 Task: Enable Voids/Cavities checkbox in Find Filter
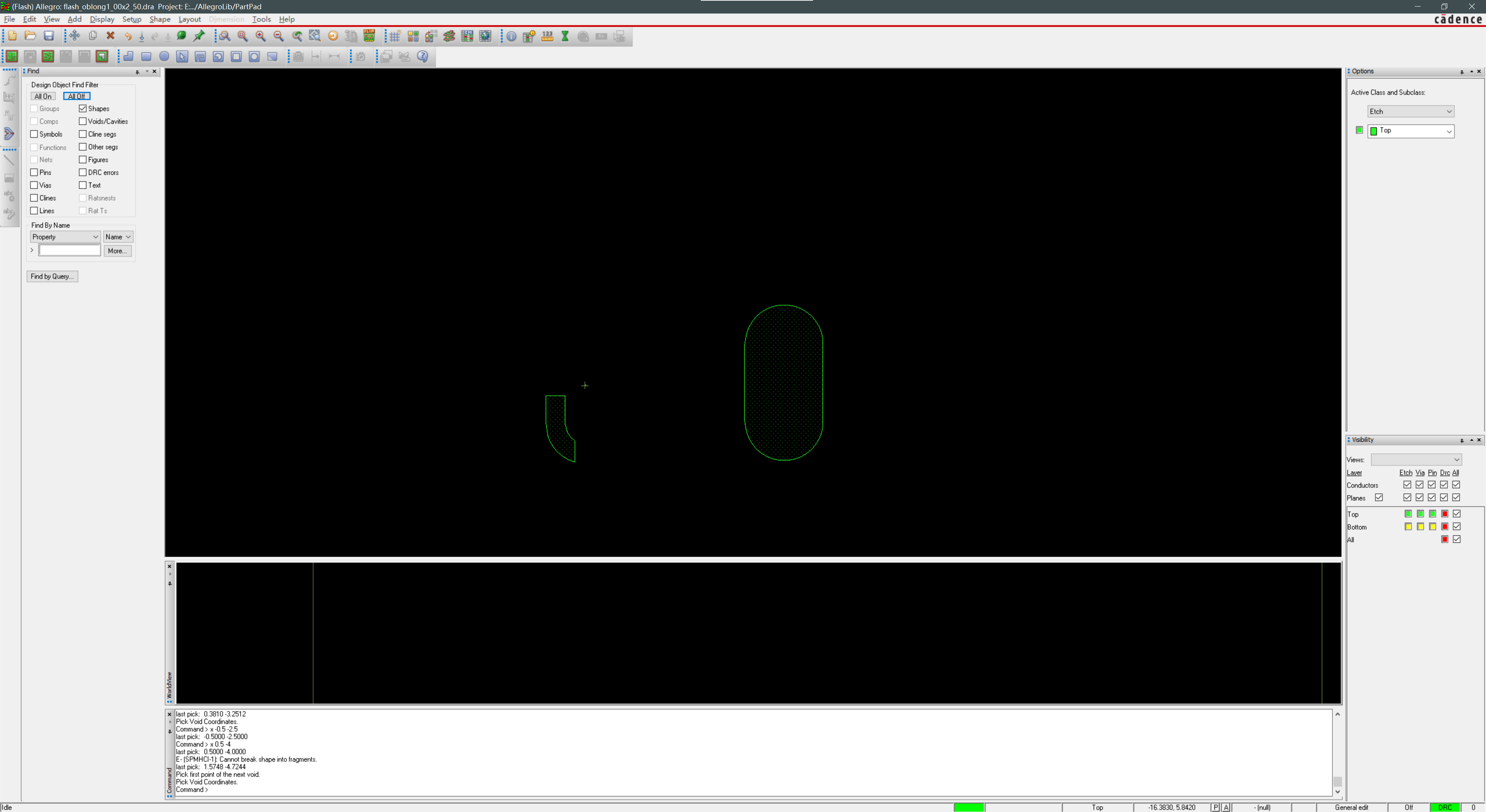pyautogui.click(x=82, y=121)
